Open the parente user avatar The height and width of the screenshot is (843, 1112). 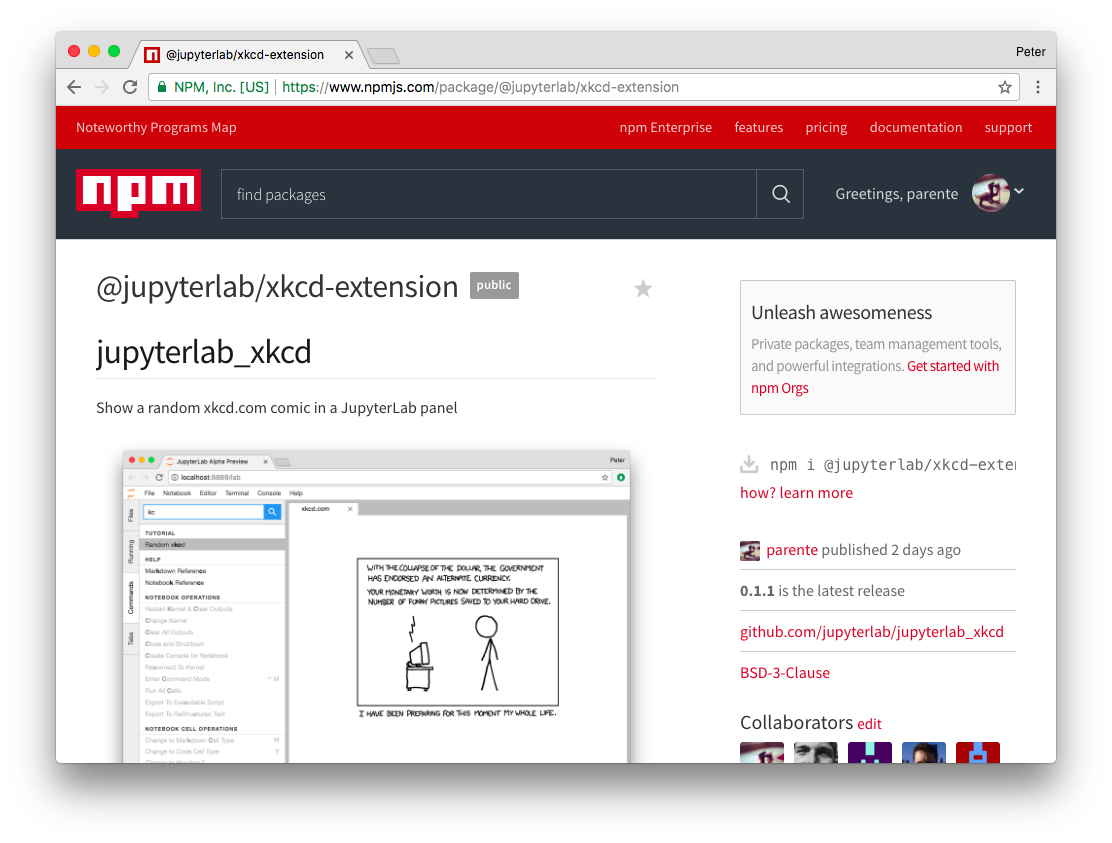click(991, 193)
